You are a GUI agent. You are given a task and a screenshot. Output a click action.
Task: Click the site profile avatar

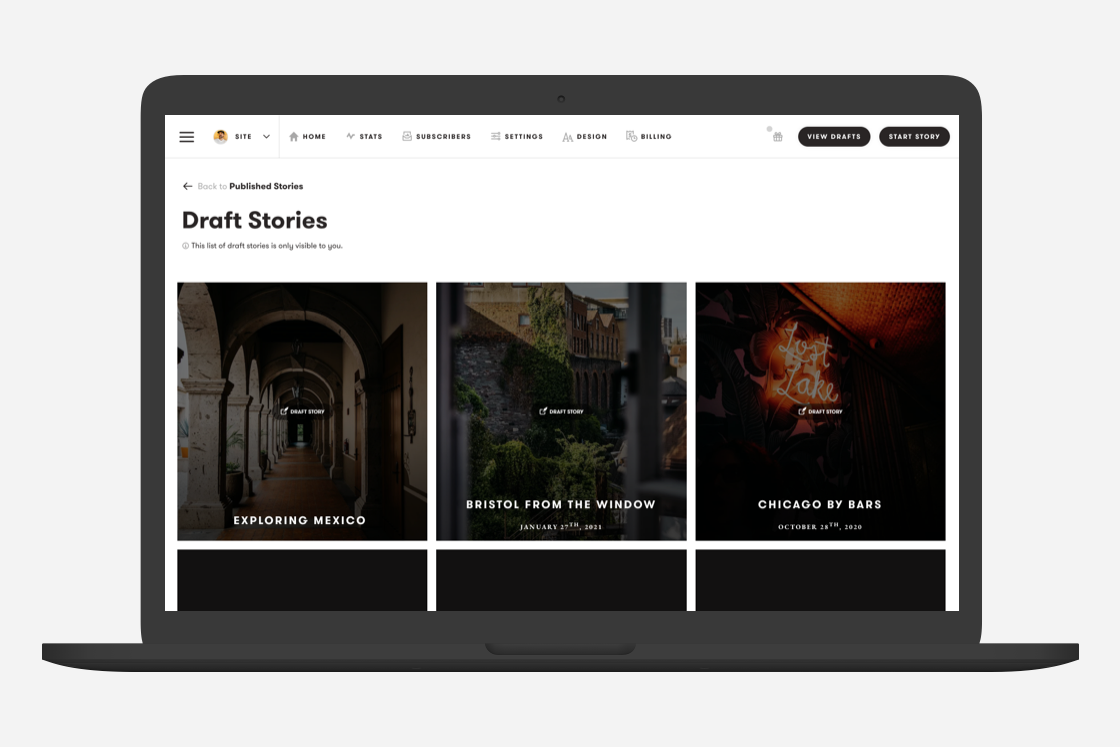pyautogui.click(x=221, y=136)
